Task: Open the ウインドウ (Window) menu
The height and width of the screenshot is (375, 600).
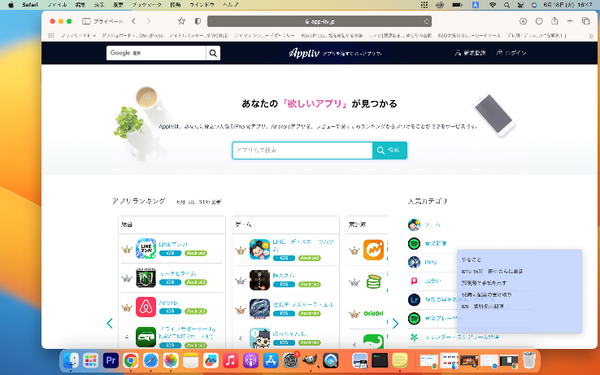Action: 202,5
